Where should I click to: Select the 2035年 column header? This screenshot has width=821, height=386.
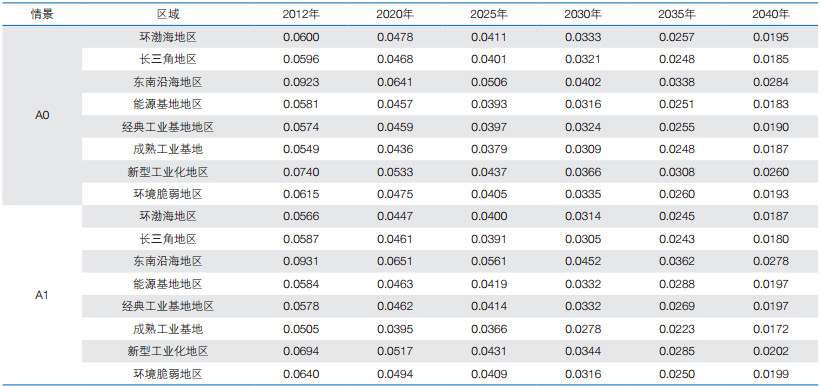pyautogui.click(x=677, y=15)
